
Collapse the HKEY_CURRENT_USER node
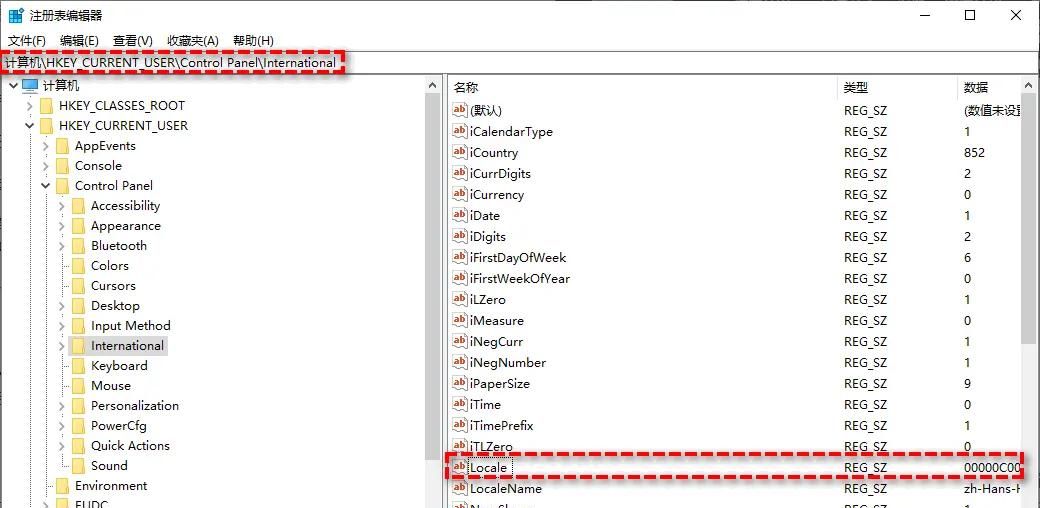tap(29, 125)
